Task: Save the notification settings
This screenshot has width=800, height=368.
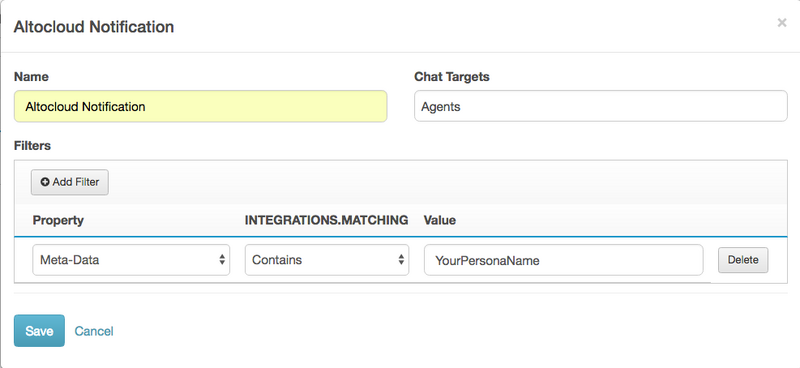Action: click(39, 331)
